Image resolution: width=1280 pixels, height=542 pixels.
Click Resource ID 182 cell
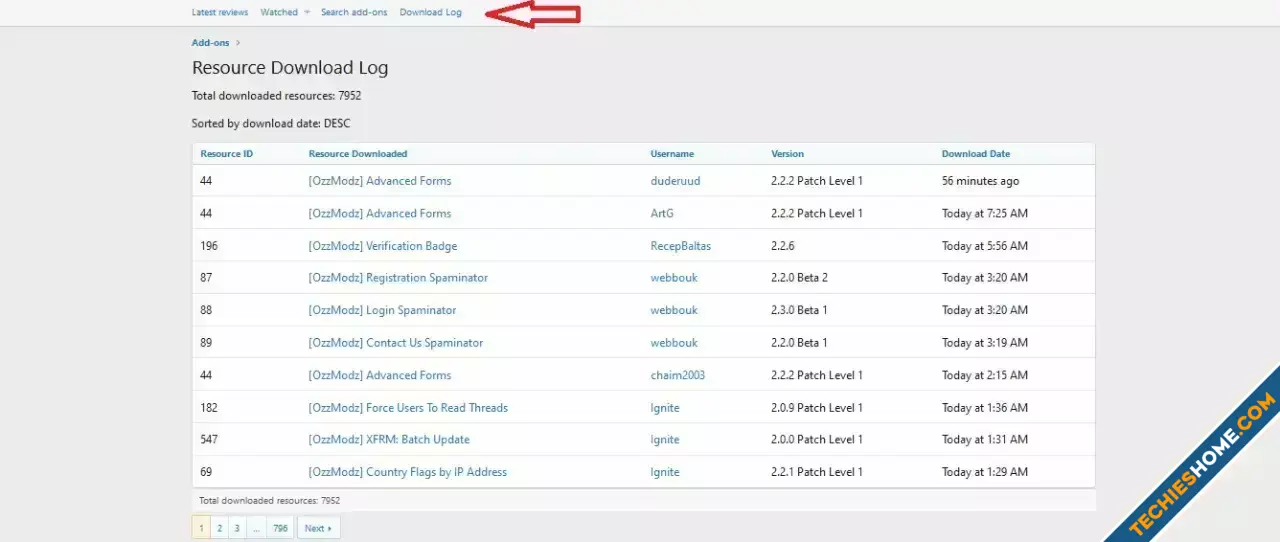pyautogui.click(x=209, y=408)
